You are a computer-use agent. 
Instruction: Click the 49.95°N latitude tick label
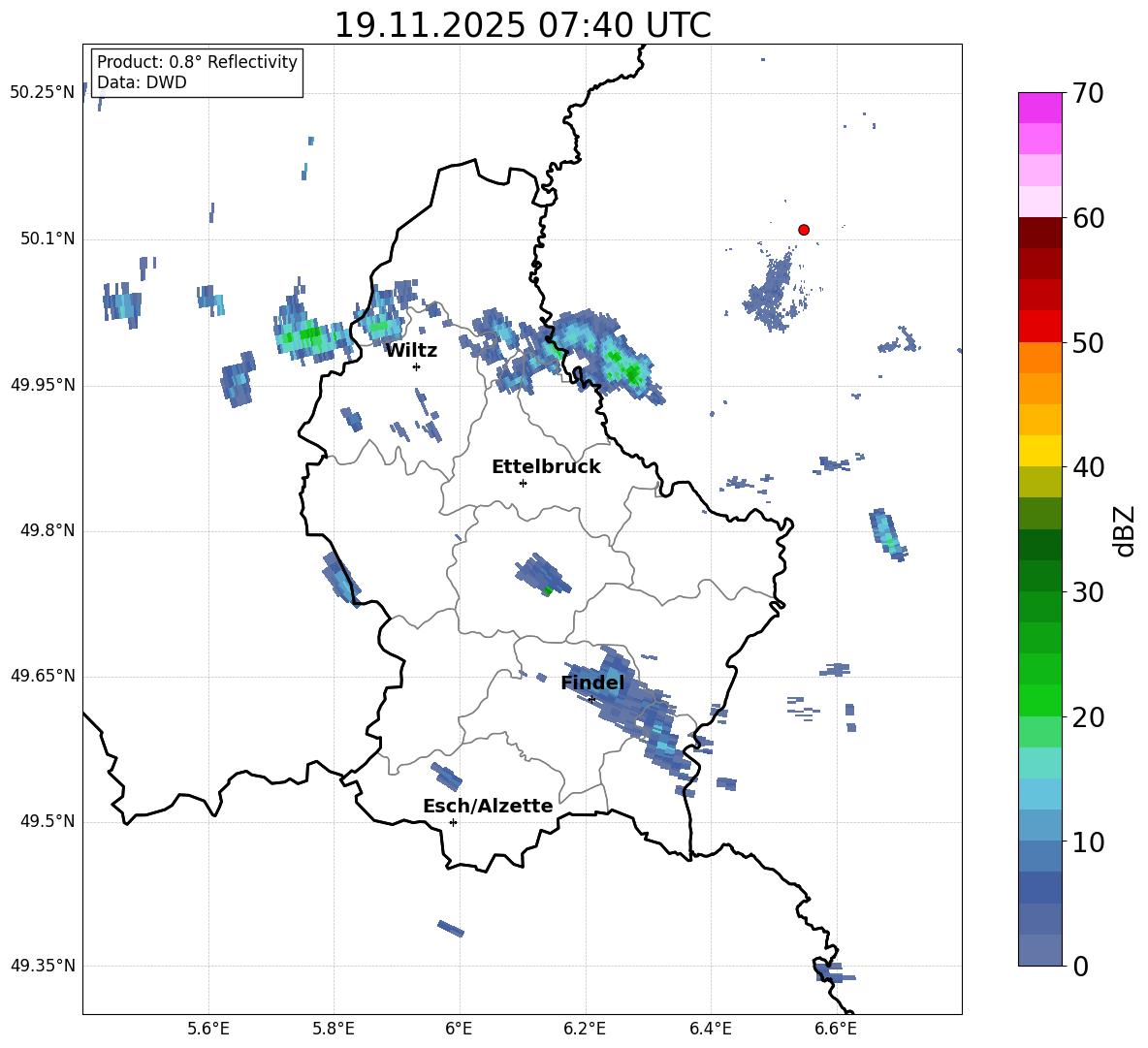click(x=42, y=385)
